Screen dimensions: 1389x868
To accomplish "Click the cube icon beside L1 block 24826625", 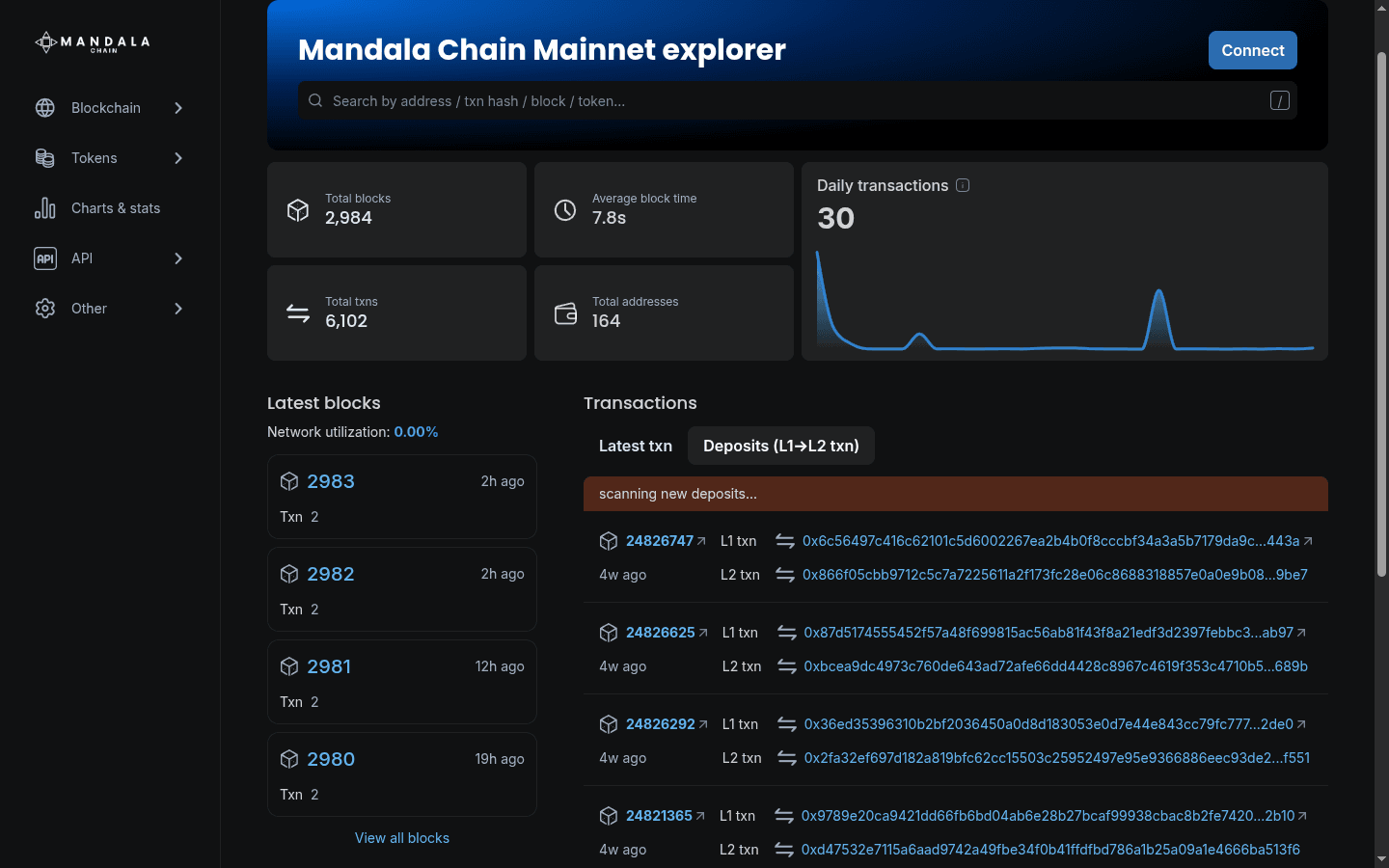I will tap(609, 633).
